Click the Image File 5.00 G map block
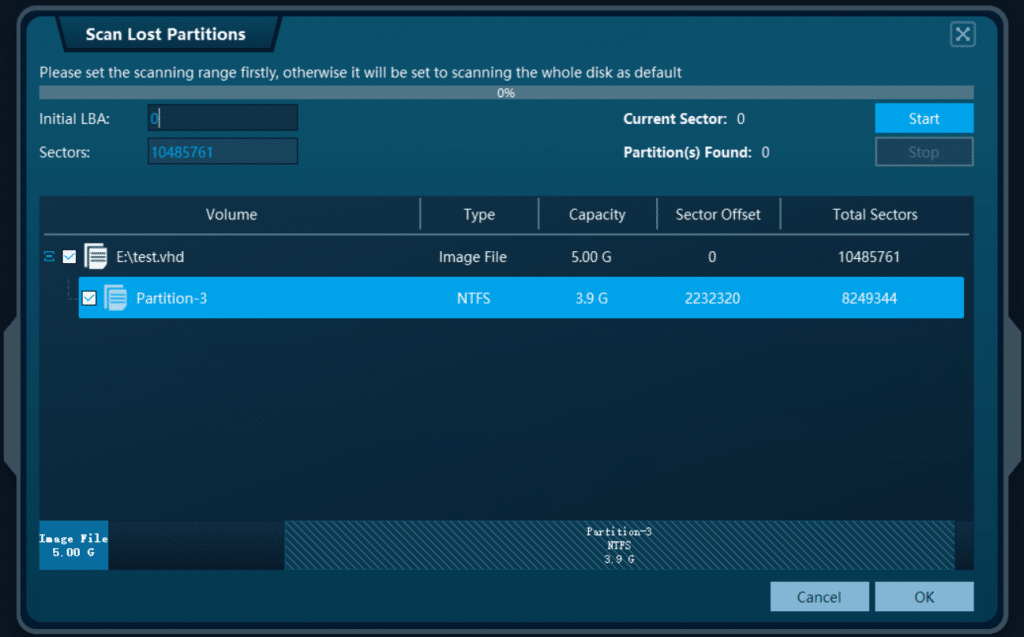The image size is (1024, 637). (72, 545)
